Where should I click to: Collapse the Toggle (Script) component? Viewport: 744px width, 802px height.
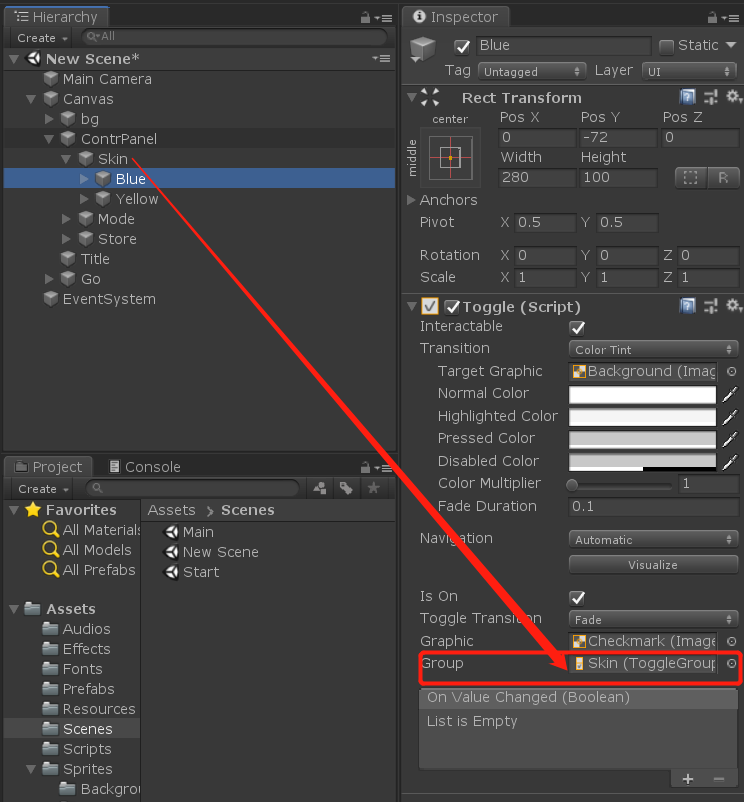point(412,306)
